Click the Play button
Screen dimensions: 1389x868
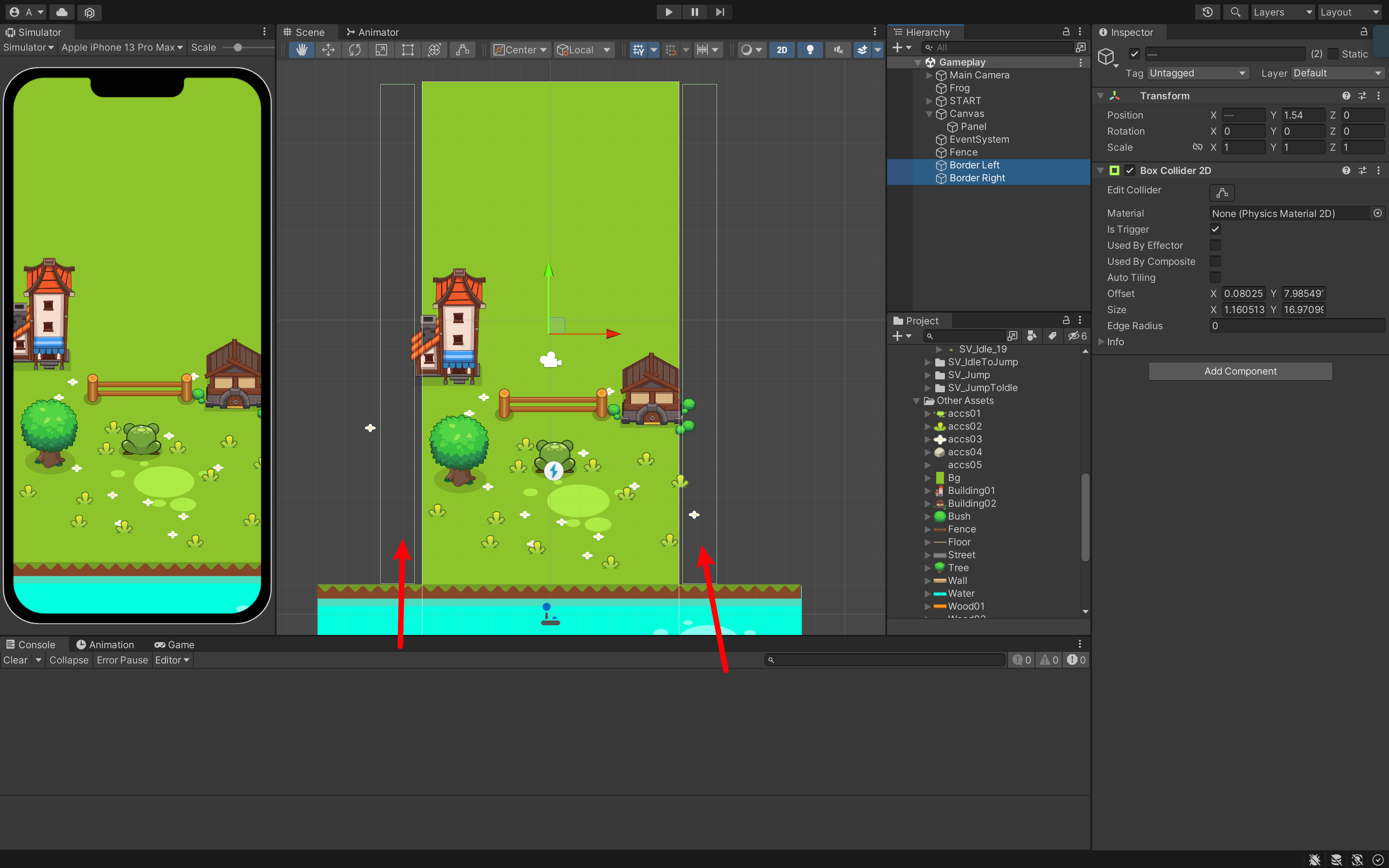669,12
